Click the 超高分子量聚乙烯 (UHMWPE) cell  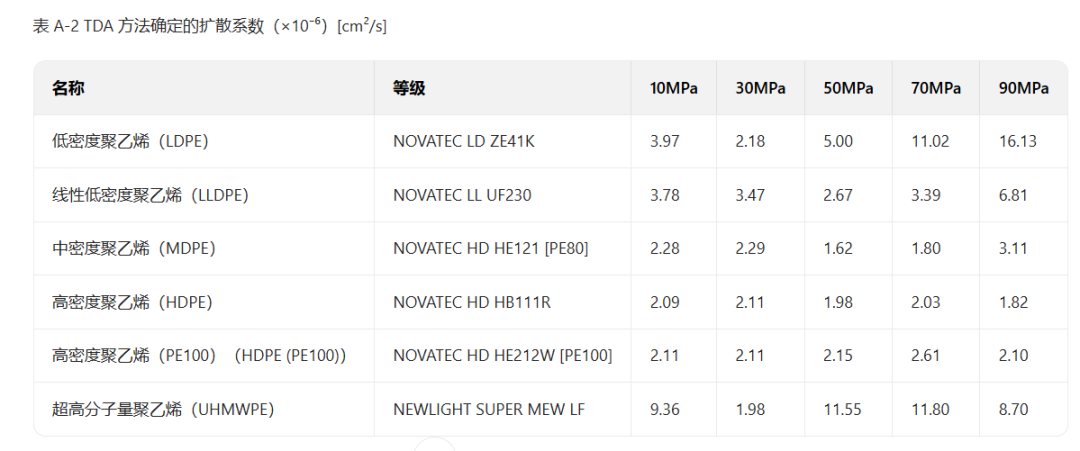point(163,409)
